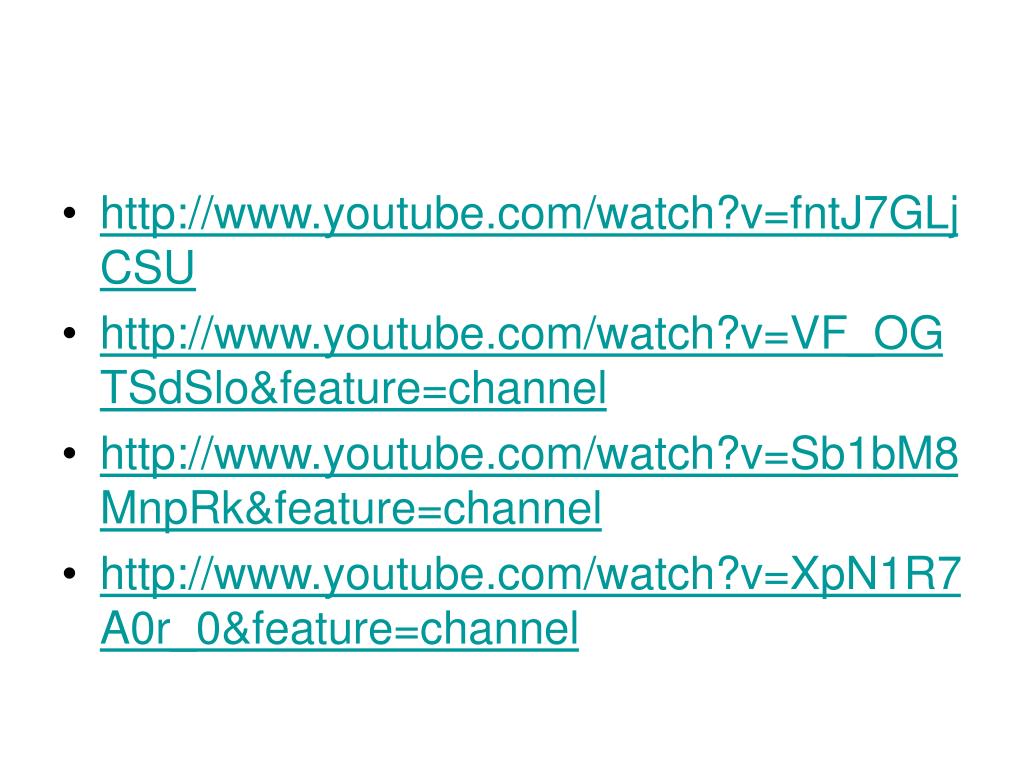
Task: Select the bullet before the Sb1bM8 link
Action: pos(70,453)
